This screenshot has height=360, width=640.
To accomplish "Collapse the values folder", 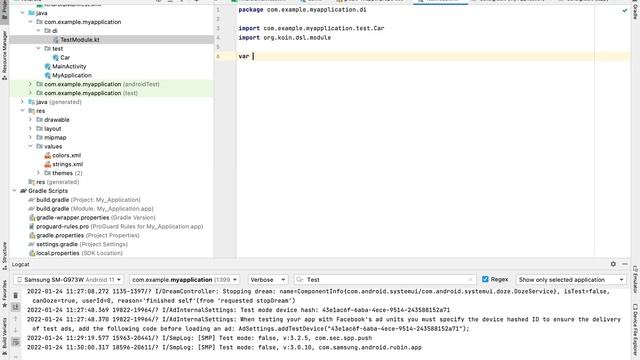I will [30, 147].
